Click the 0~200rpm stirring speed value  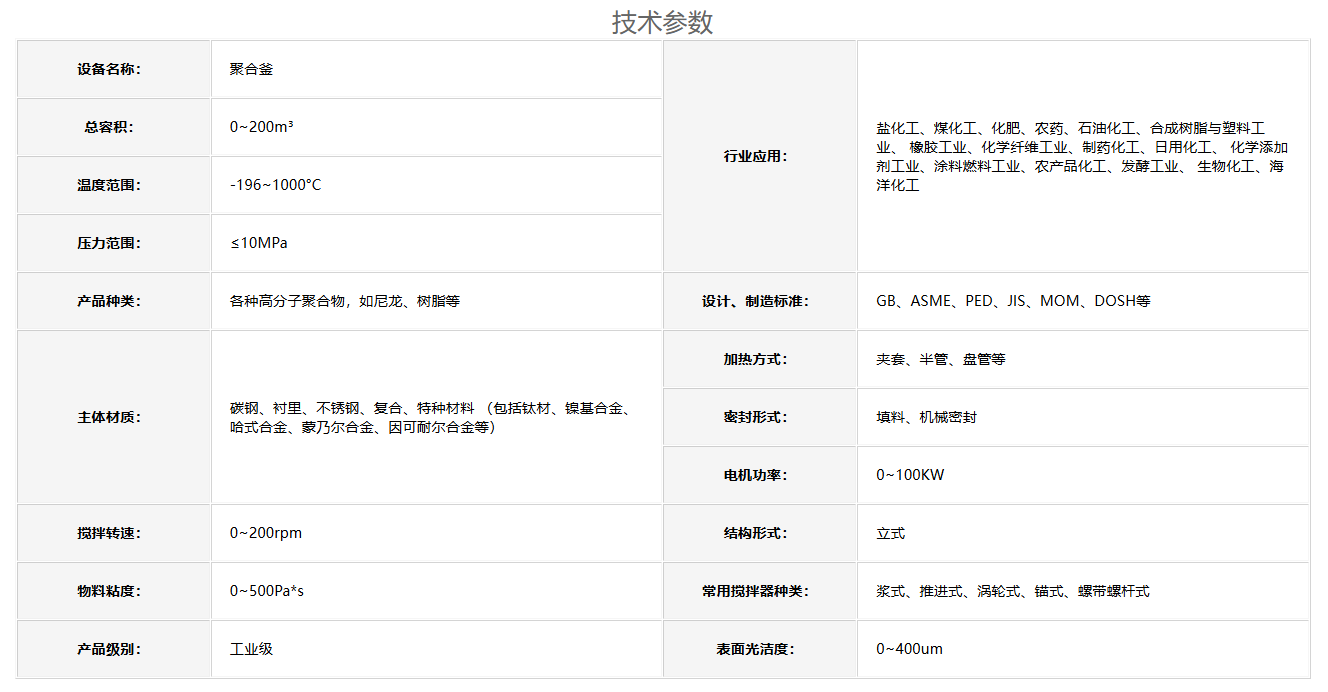265,533
